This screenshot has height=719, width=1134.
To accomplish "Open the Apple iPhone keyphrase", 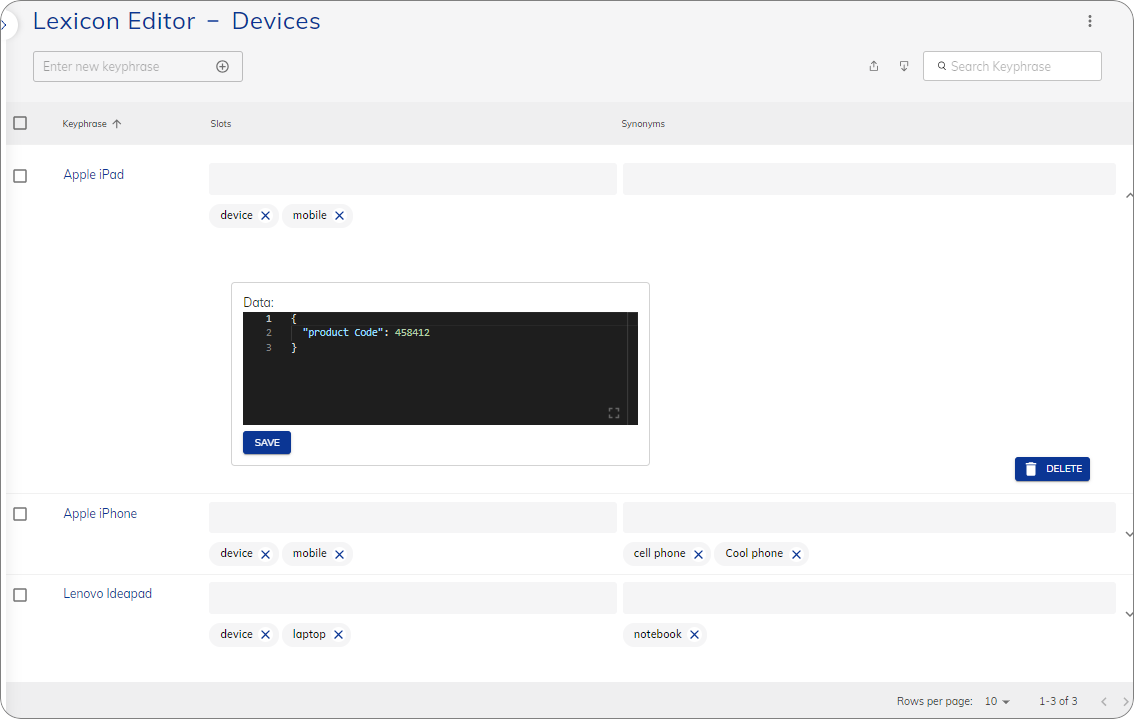I will tap(100, 514).
